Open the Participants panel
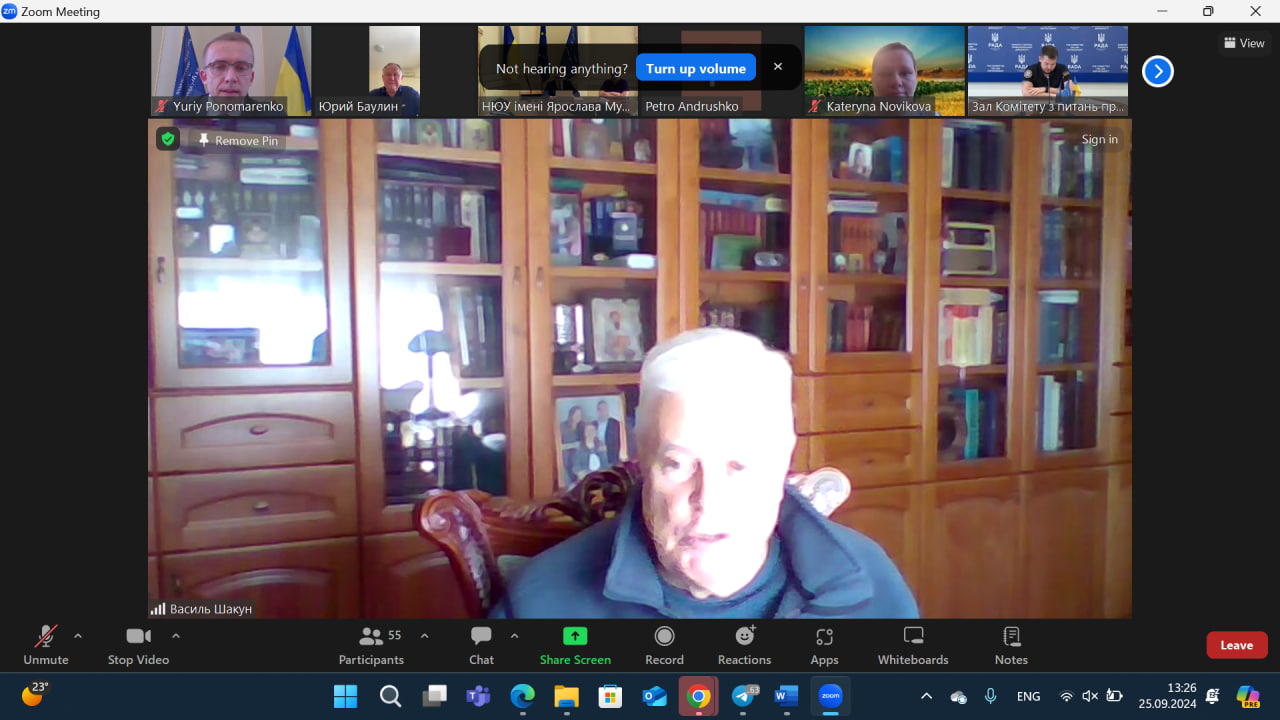The width and height of the screenshot is (1280, 720). pyautogui.click(x=371, y=645)
